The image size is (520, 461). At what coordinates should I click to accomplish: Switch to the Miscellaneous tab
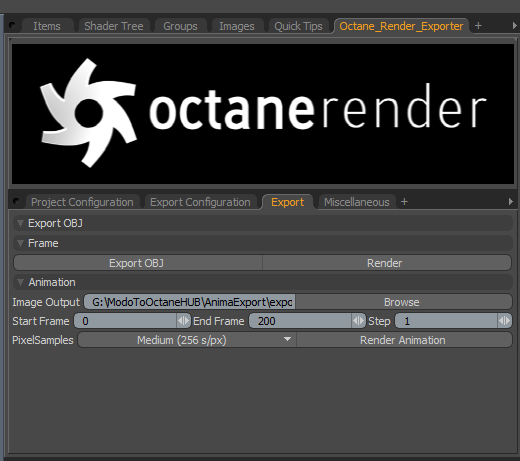pyautogui.click(x=357, y=202)
